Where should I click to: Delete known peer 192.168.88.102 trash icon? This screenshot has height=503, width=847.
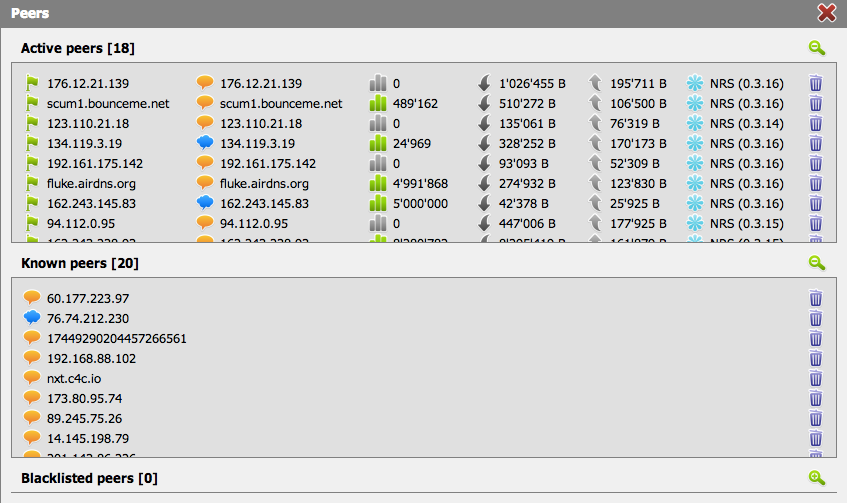(x=816, y=358)
